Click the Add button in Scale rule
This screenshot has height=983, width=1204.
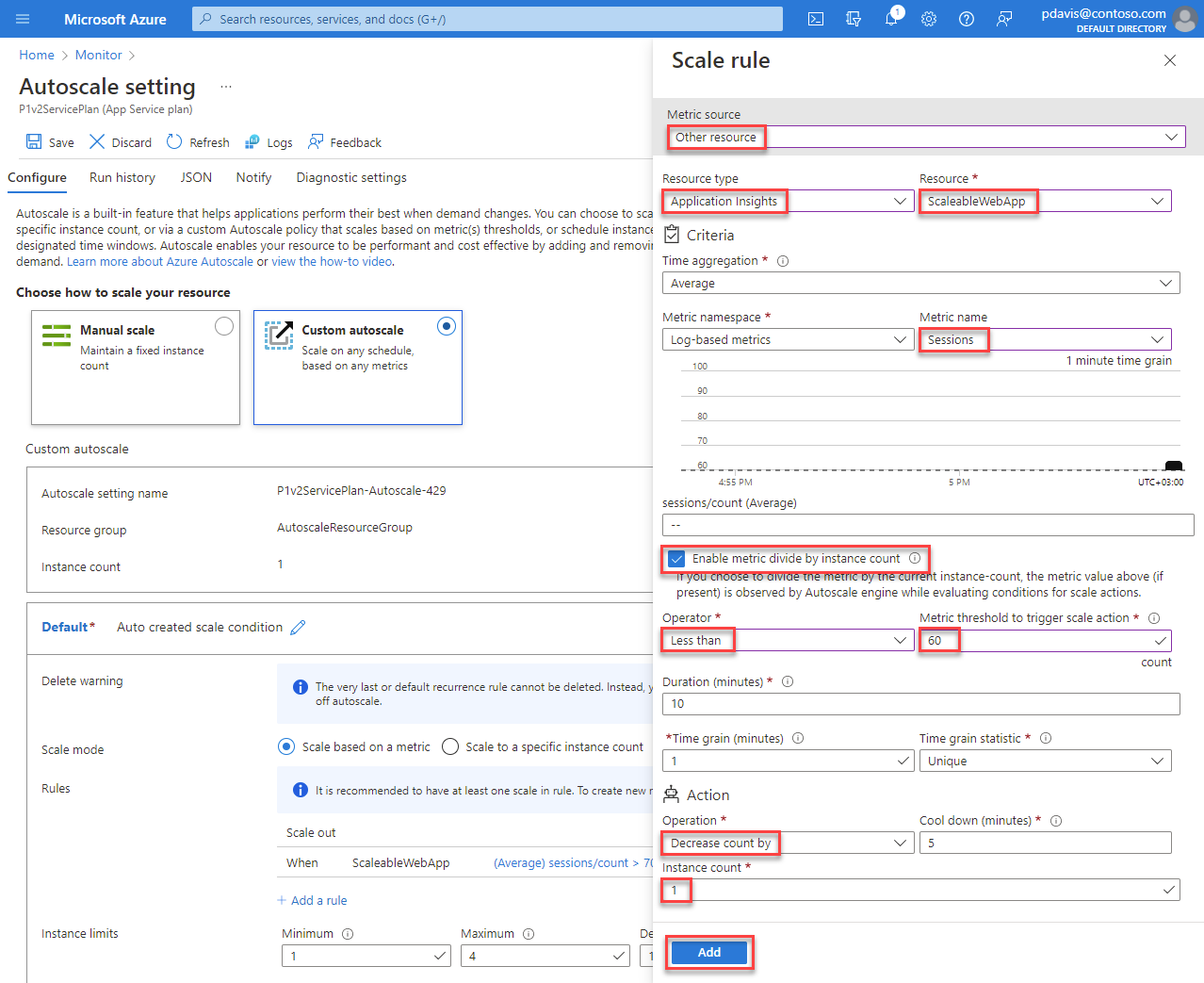[x=709, y=953]
